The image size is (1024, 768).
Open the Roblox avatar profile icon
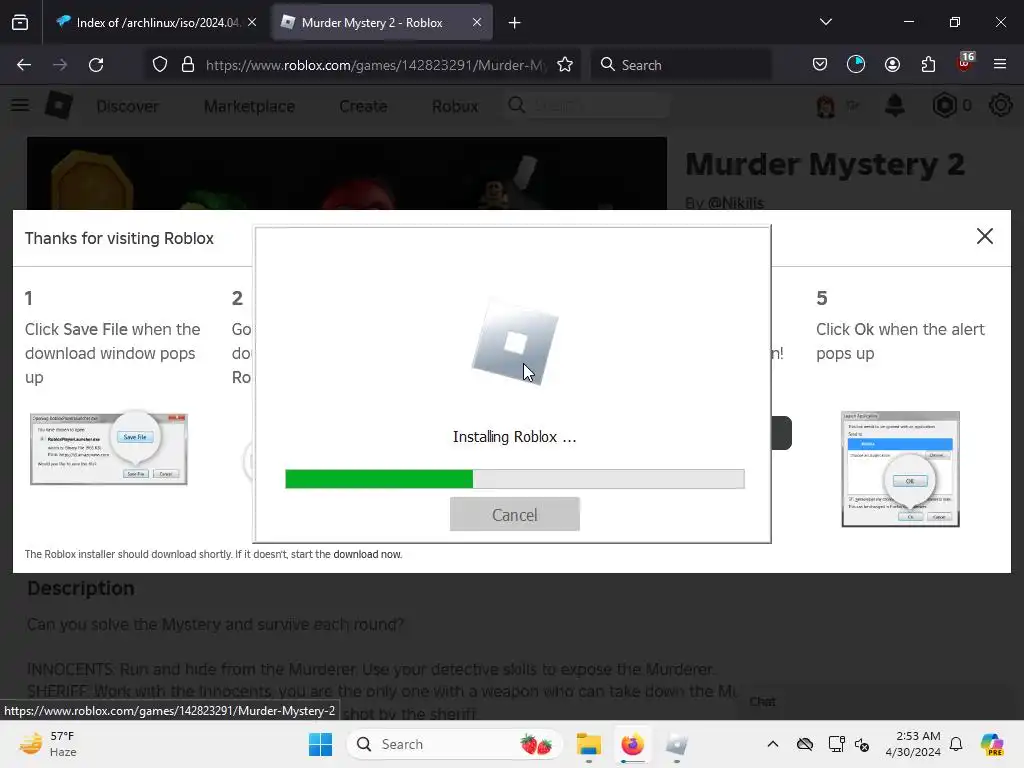tap(826, 106)
